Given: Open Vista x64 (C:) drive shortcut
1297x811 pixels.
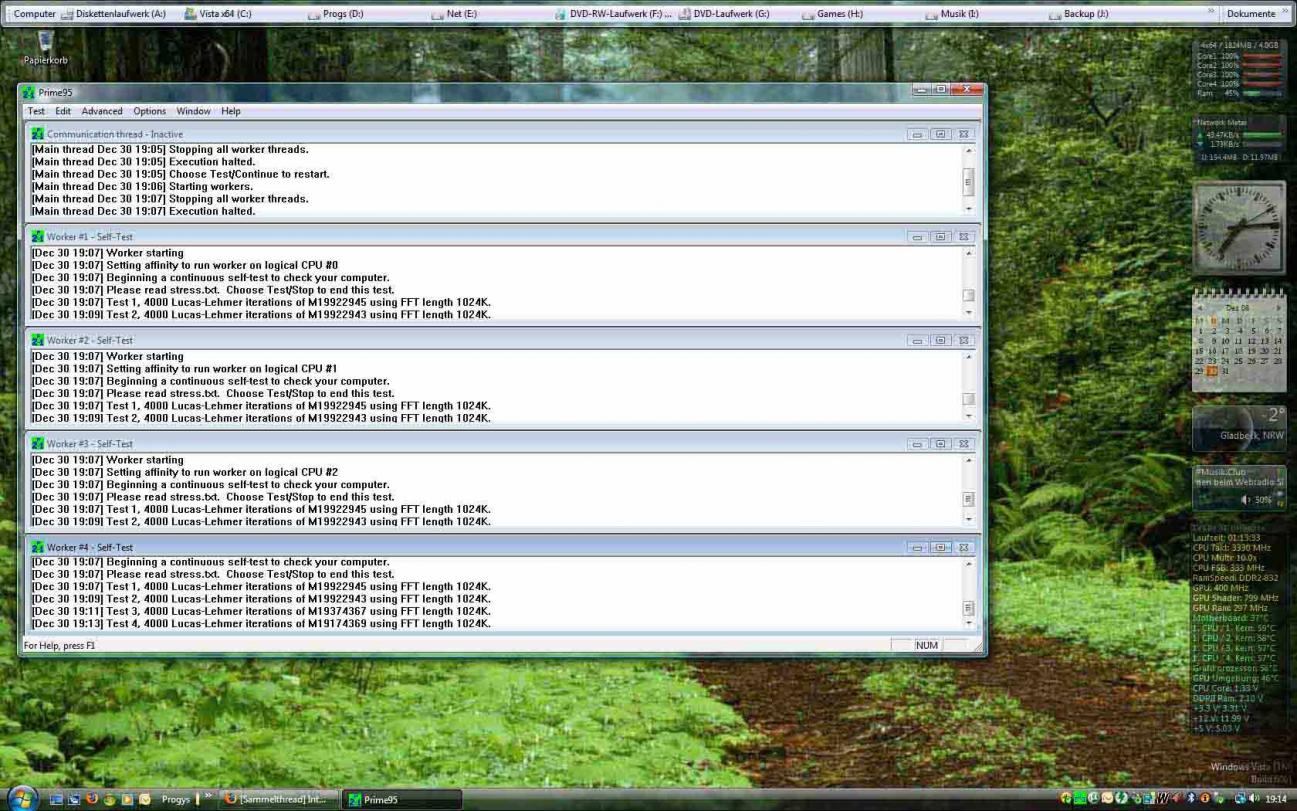Looking at the screenshot, I should click(218, 14).
